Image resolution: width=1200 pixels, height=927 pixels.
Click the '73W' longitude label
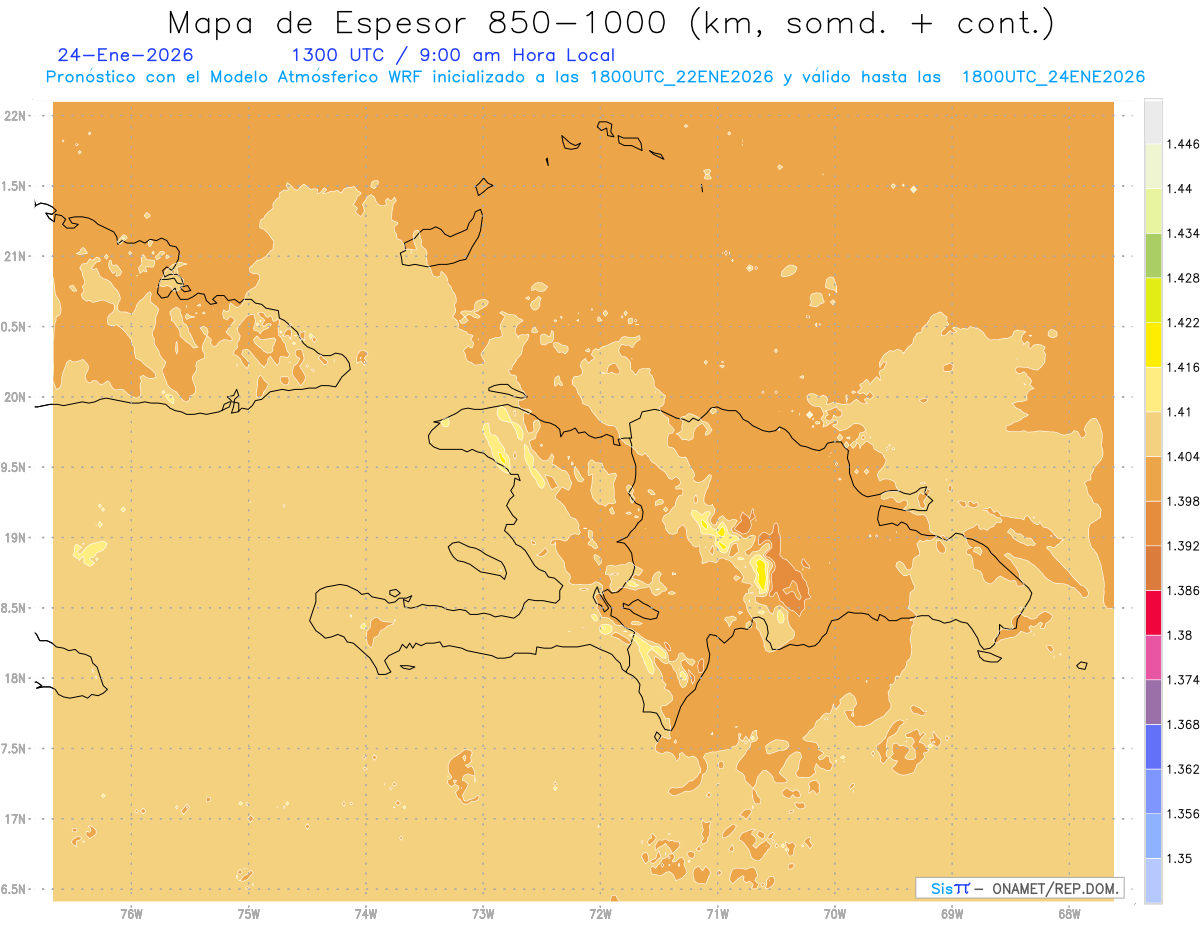483,912
